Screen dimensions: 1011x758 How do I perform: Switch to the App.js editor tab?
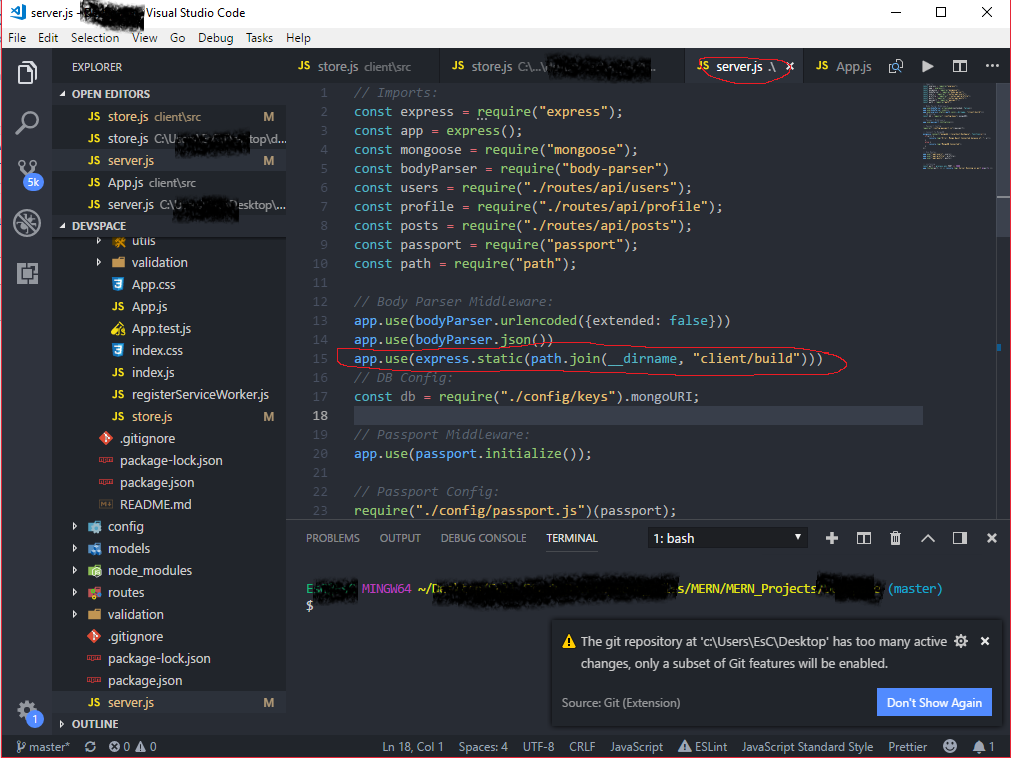(843, 66)
